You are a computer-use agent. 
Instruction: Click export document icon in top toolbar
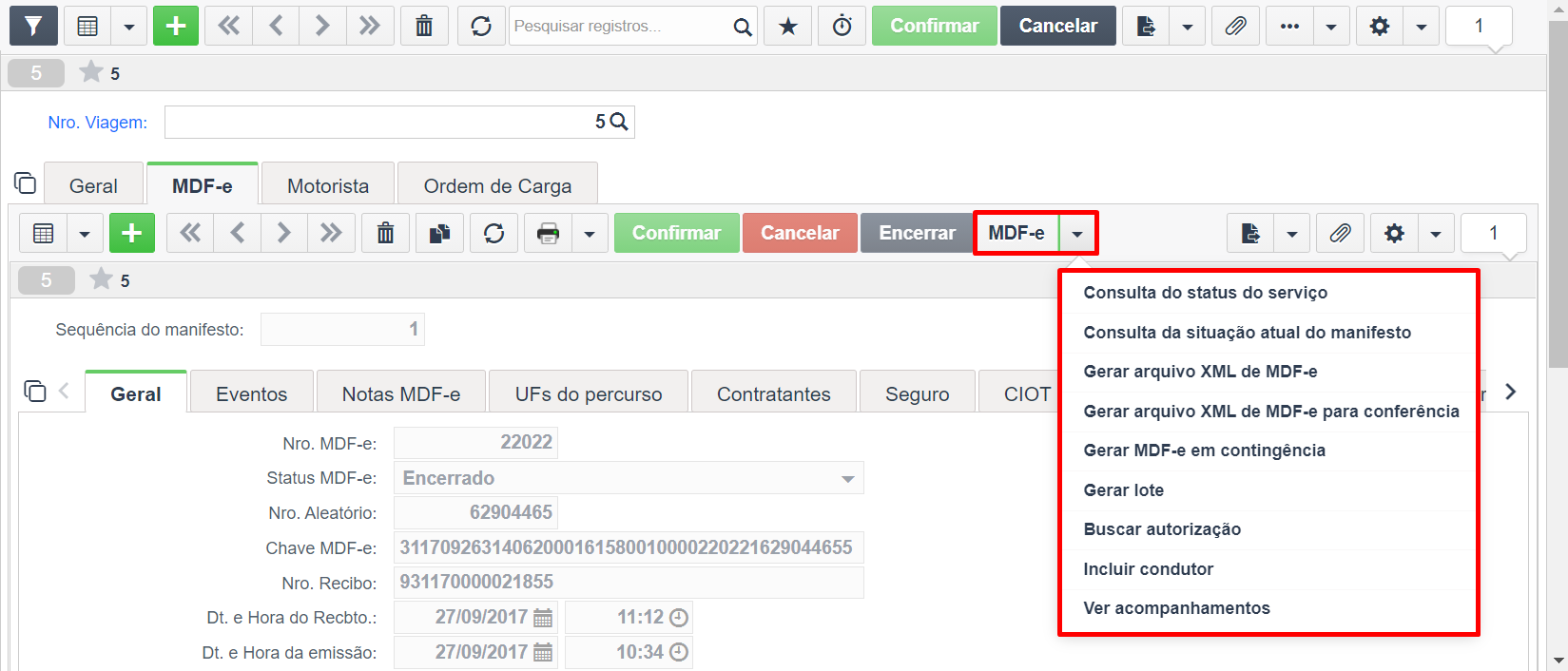click(1146, 26)
